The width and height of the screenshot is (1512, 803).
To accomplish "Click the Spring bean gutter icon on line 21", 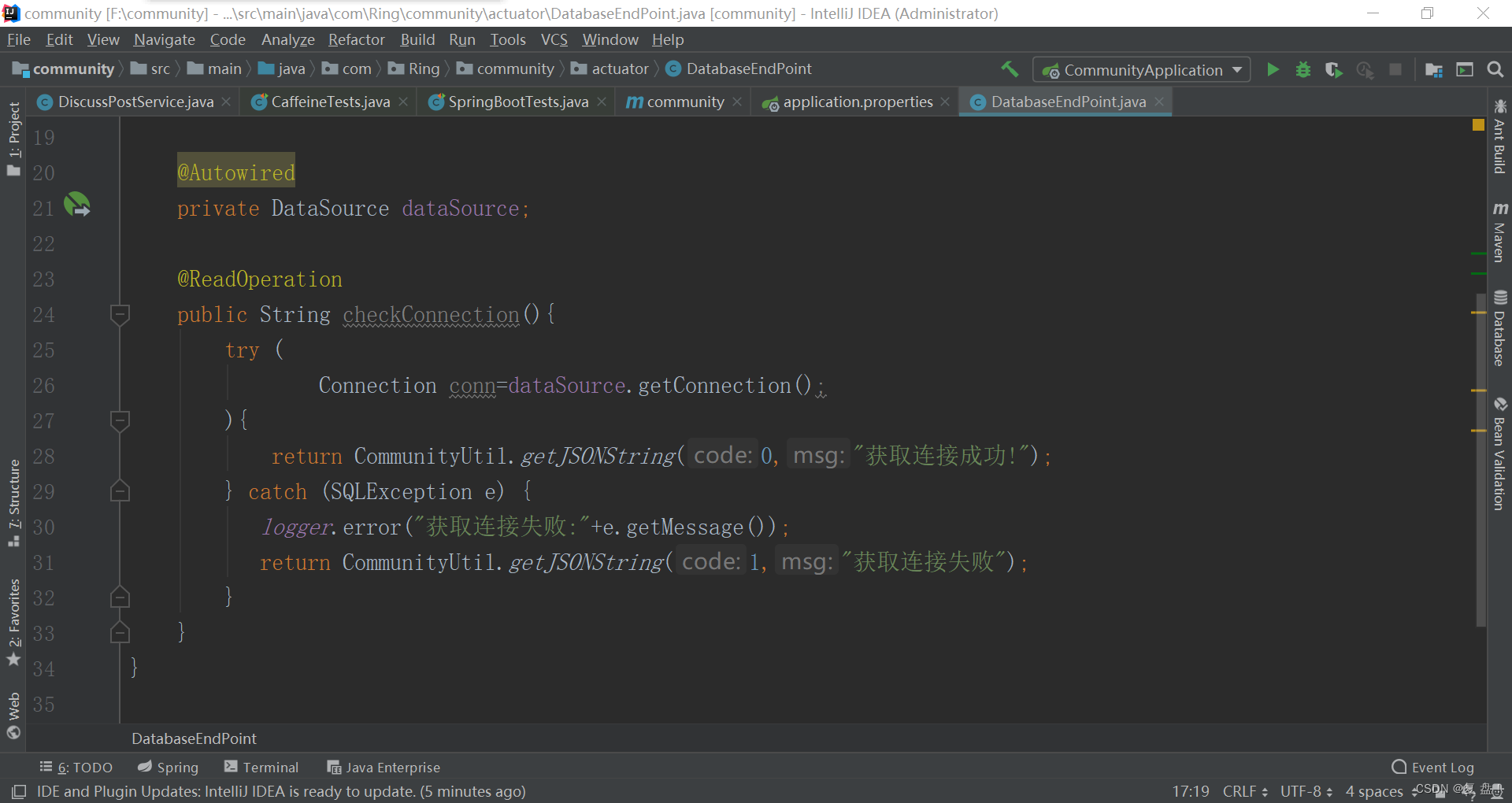I will (x=77, y=205).
